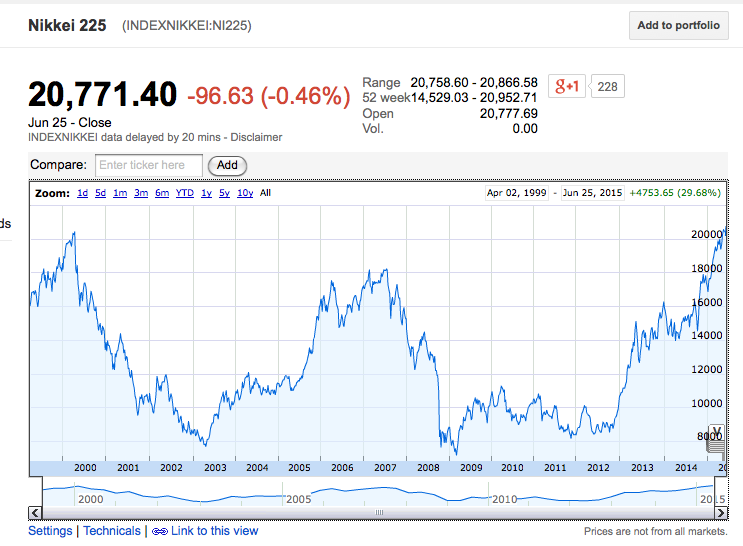743x546 pixels.
Task: Set chart zoom to 5y
Action: click(x=224, y=193)
